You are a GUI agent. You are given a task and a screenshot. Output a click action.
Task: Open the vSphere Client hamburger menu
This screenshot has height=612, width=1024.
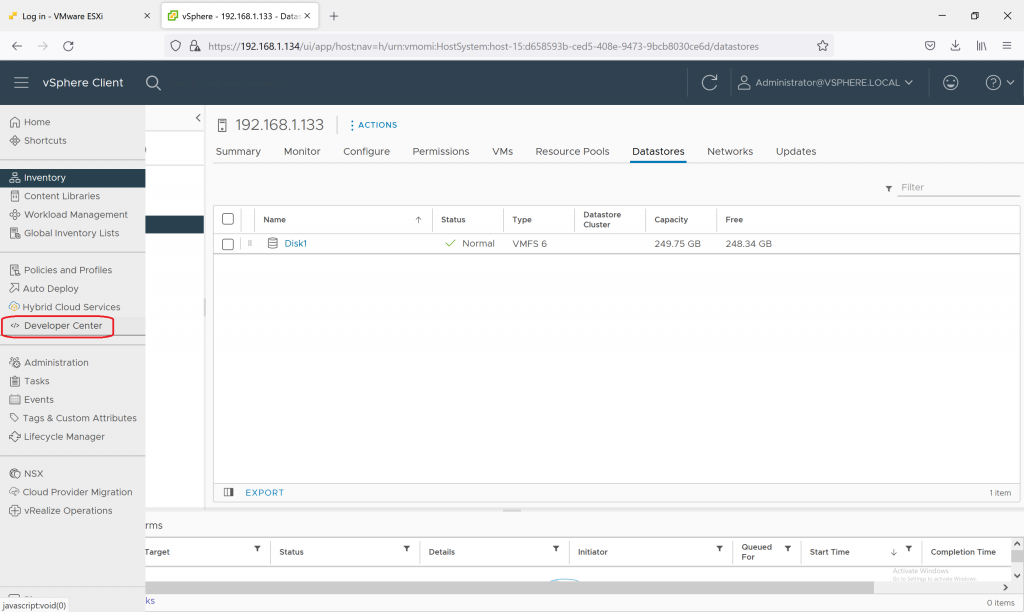pyautogui.click(x=21, y=83)
